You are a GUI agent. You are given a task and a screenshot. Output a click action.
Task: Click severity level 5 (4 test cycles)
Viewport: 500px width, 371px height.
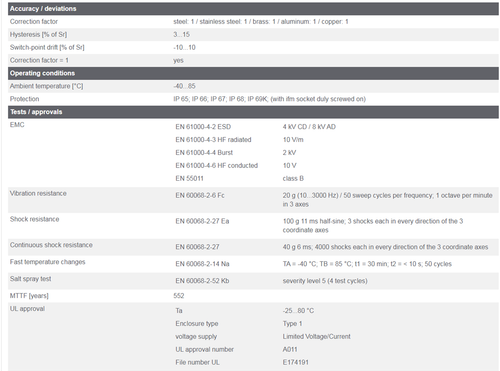click(325, 281)
